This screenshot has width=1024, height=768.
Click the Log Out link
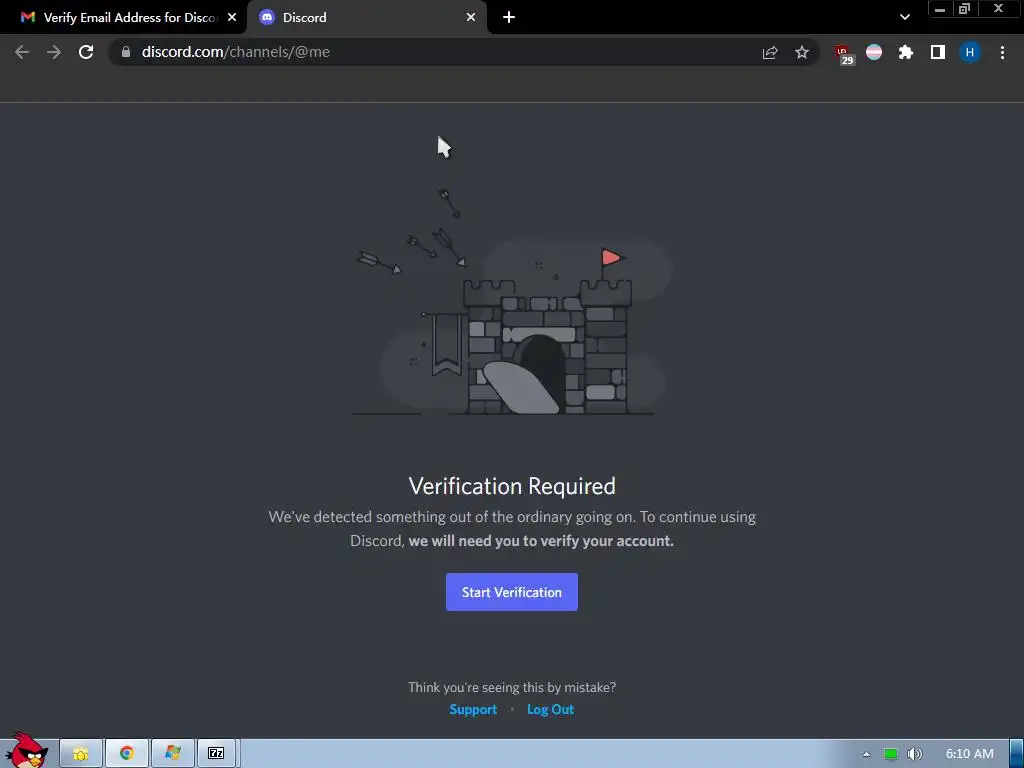coord(551,709)
